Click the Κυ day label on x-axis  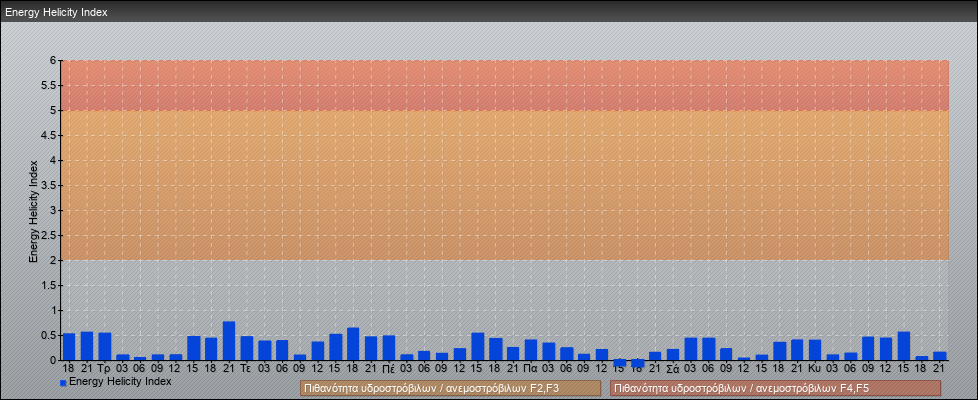[x=815, y=368]
